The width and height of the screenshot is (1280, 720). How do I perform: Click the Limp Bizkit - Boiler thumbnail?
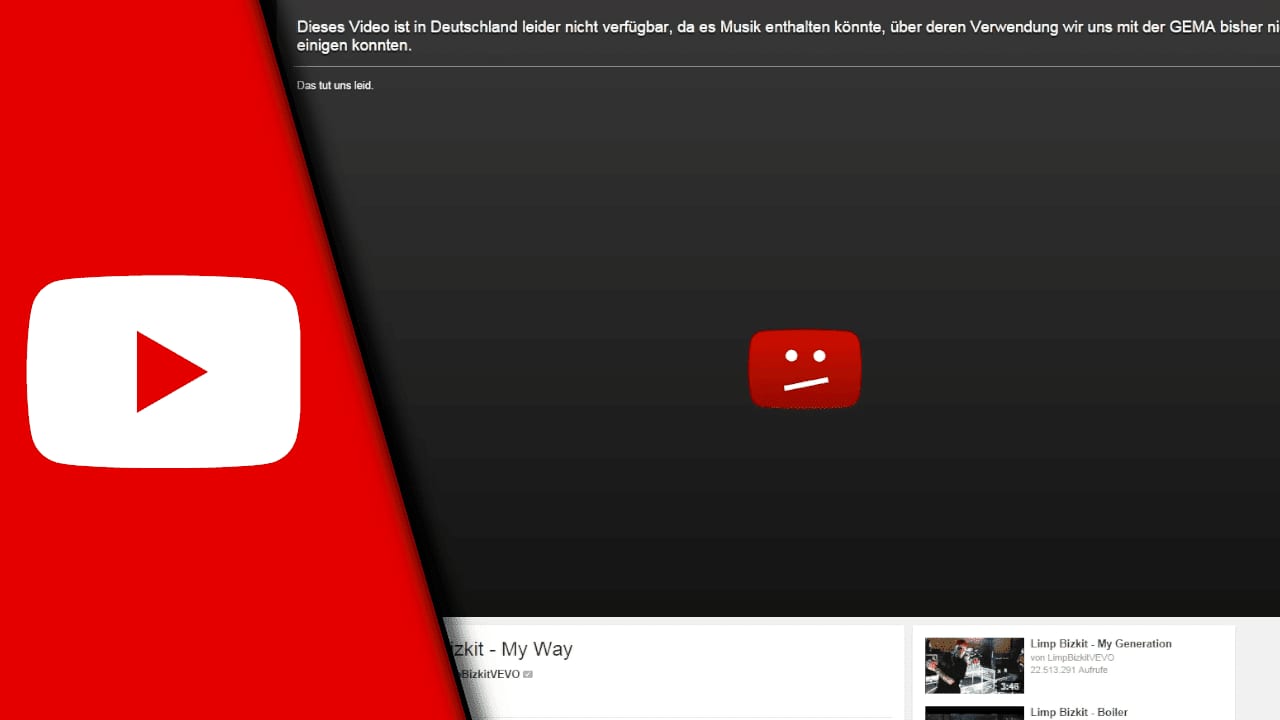[x=974, y=713]
